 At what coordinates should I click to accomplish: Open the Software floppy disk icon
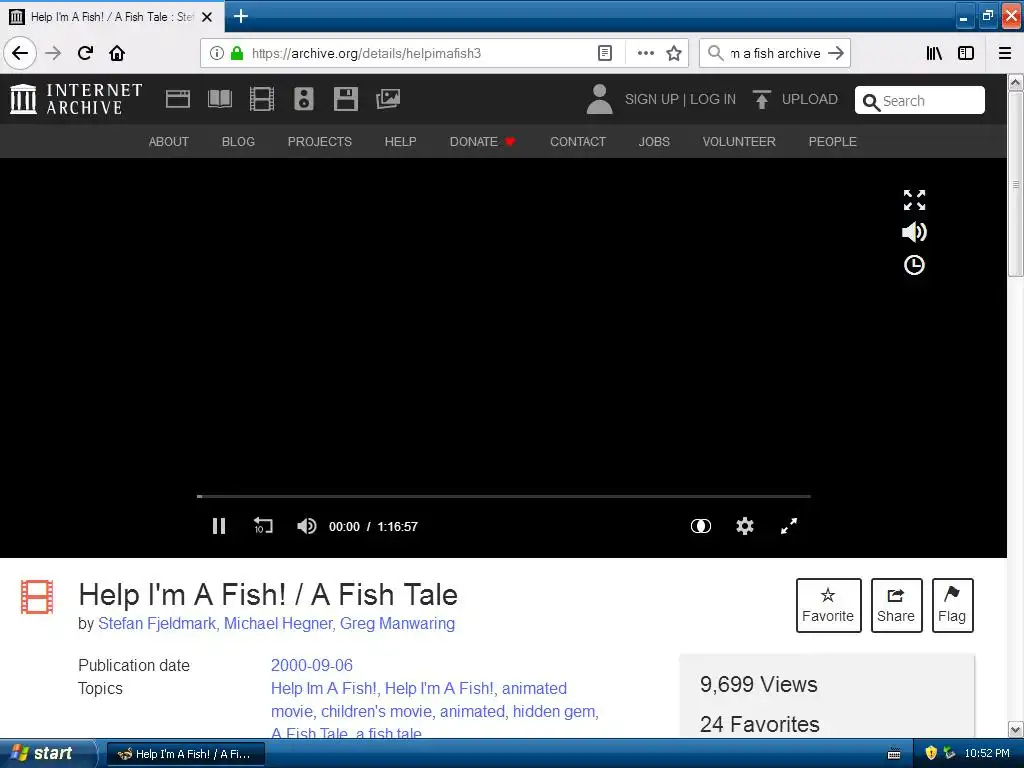pyautogui.click(x=345, y=99)
